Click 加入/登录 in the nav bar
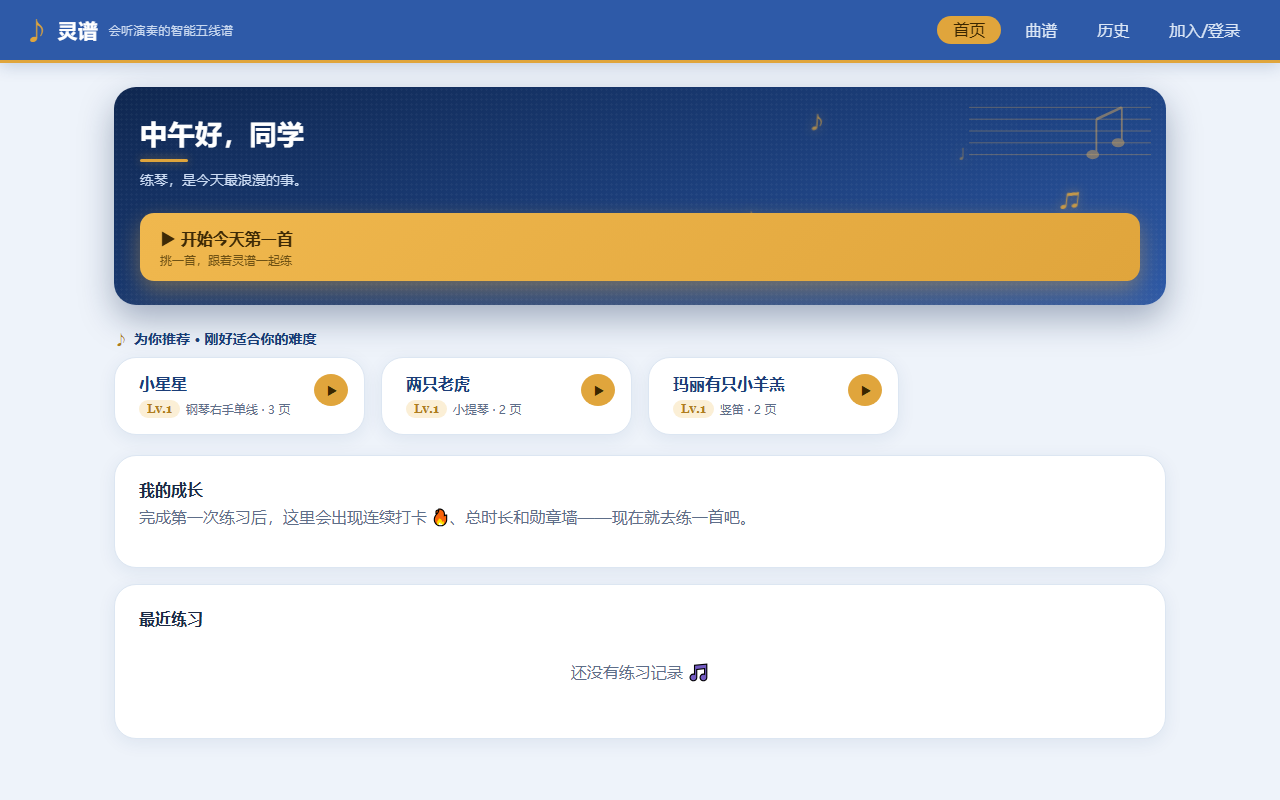The width and height of the screenshot is (1280, 800). tap(1204, 30)
